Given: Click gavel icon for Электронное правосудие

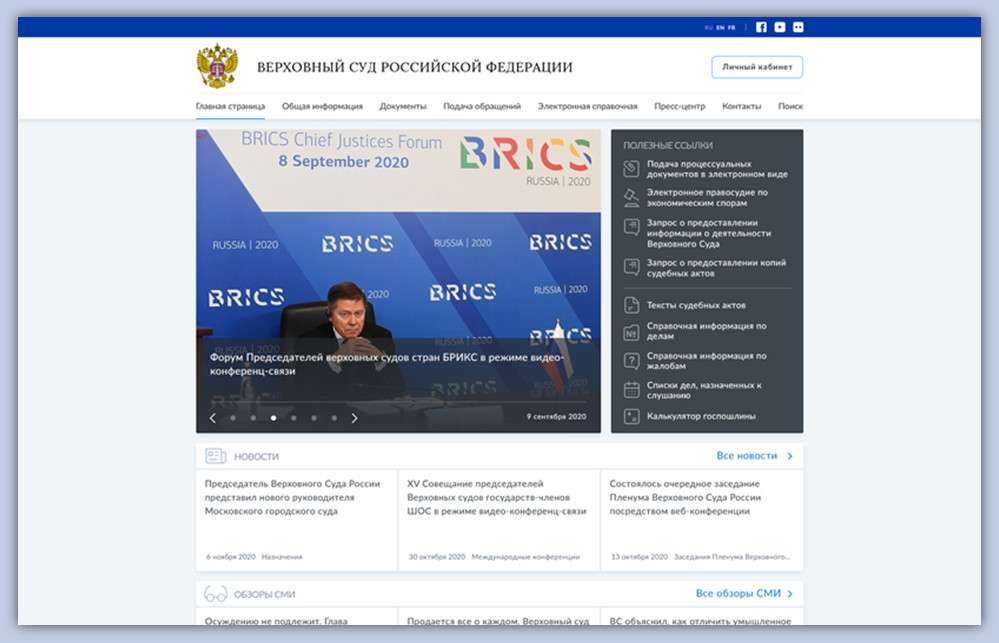Looking at the screenshot, I should (631, 198).
